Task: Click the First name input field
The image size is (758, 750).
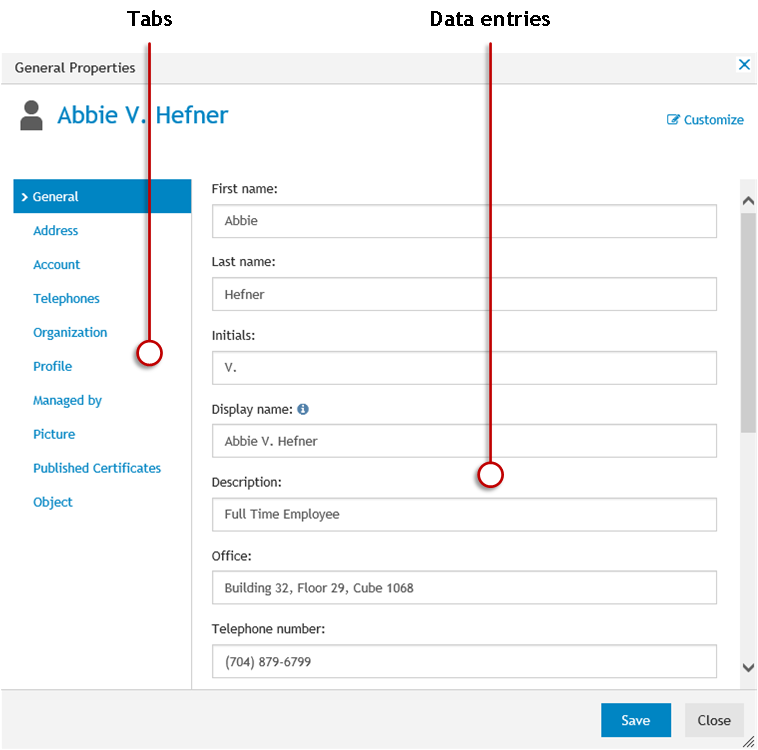Action: tap(464, 221)
